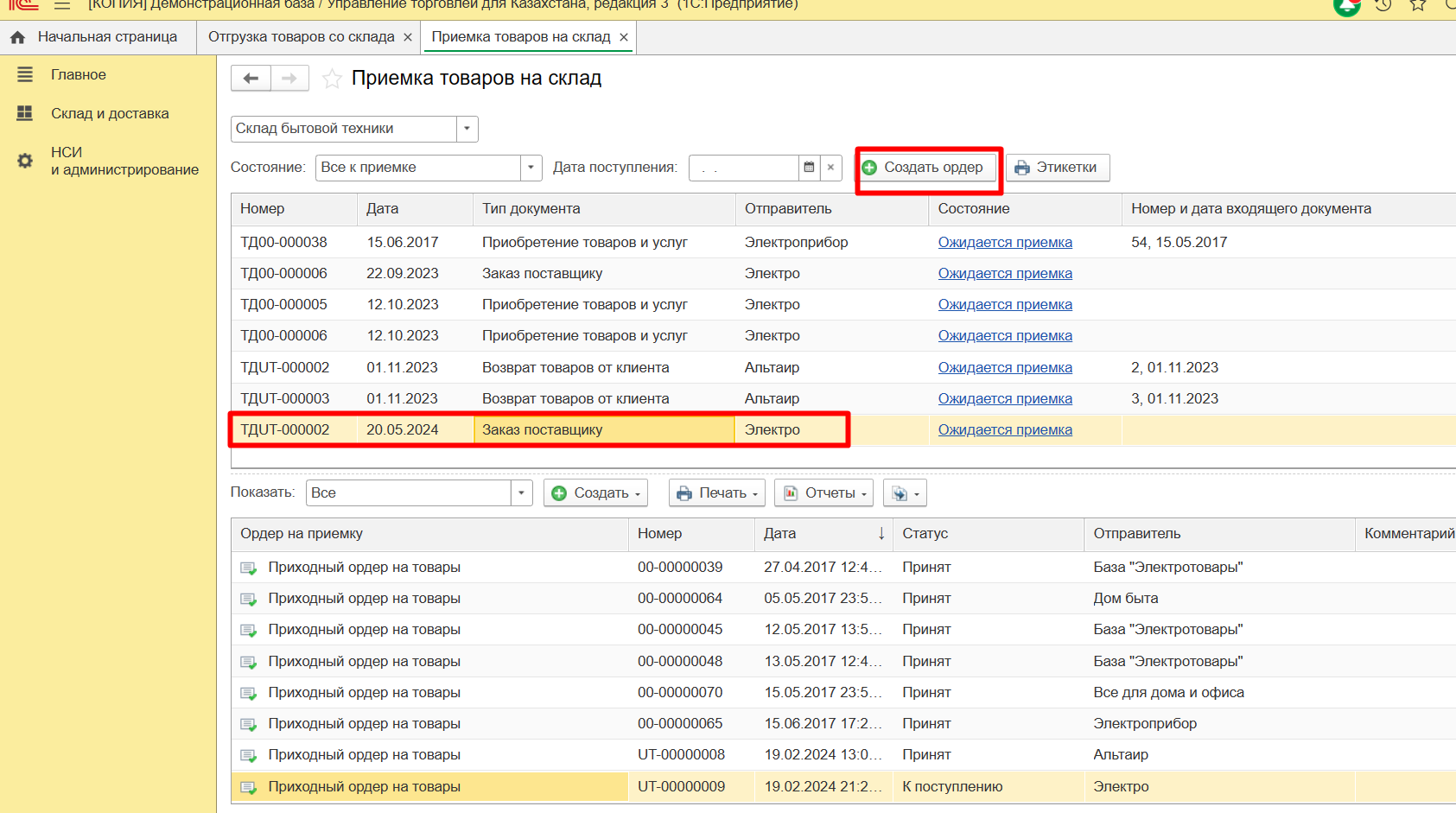The image size is (1456, 813).
Task: Open Ожидается приемка link for Электроприбор row
Action: click(1005, 243)
